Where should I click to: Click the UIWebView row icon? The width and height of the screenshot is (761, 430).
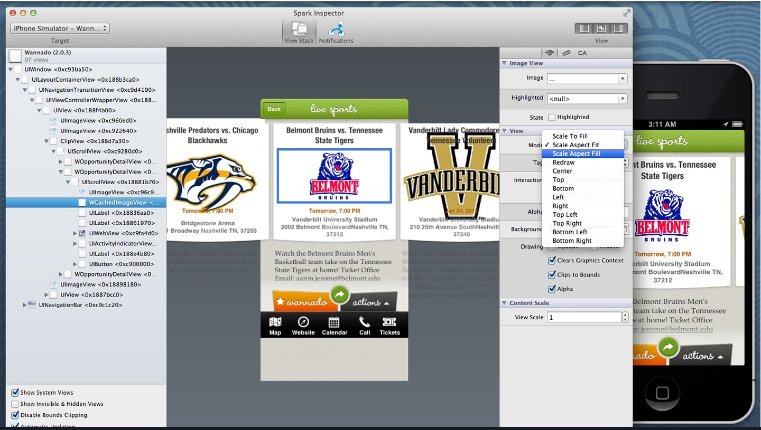82,233
